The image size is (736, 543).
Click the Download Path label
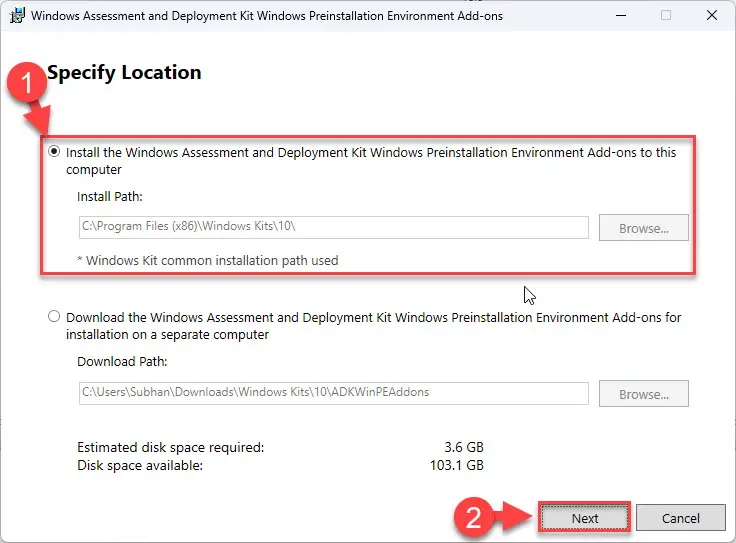click(x=122, y=361)
